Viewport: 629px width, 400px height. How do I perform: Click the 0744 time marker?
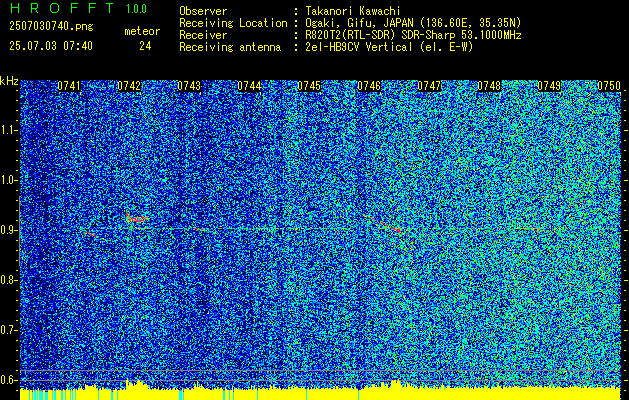(x=249, y=86)
